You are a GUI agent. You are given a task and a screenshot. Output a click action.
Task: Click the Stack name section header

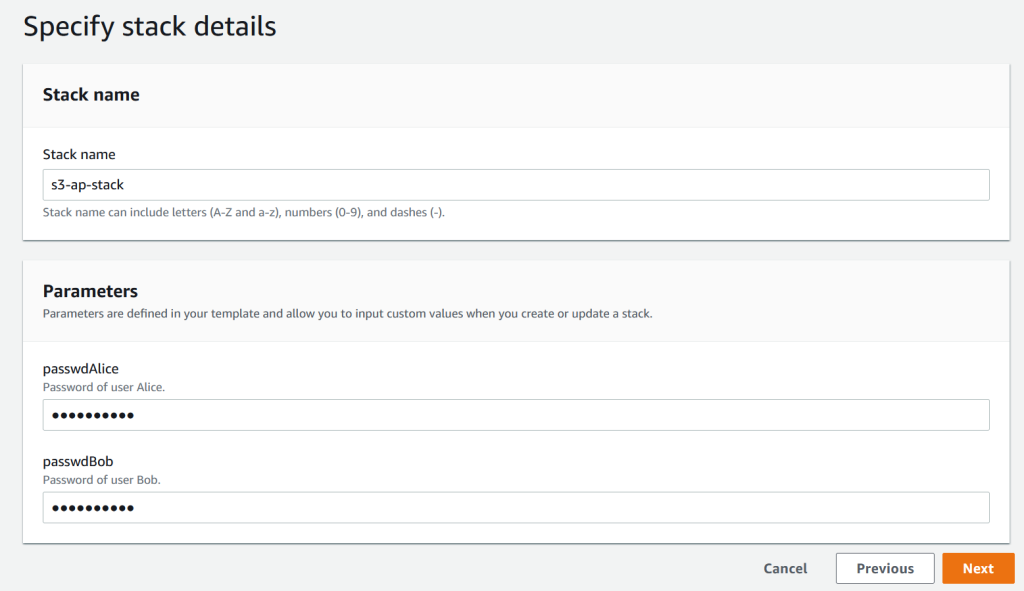coord(91,94)
